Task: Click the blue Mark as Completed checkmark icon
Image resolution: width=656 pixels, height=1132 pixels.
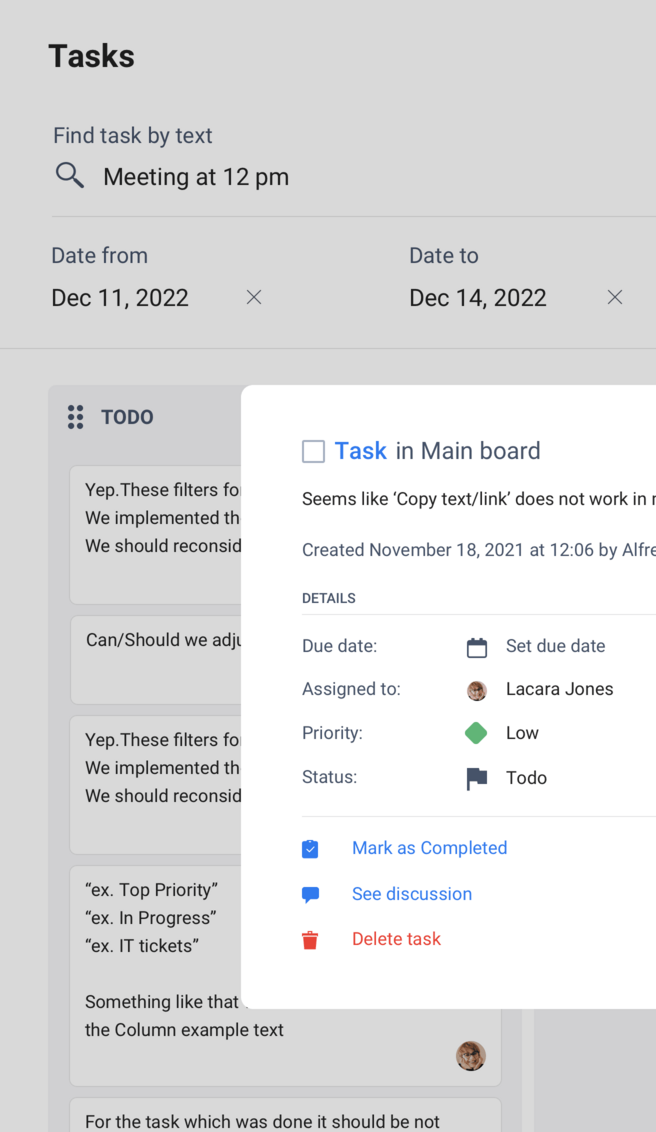Action: click(x=310, y=848)
